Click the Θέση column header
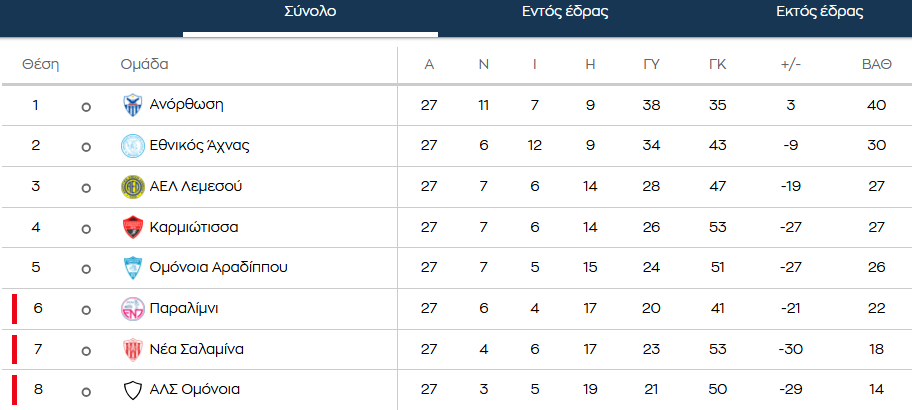Screen dimensions: 912x410 (41, 65)
